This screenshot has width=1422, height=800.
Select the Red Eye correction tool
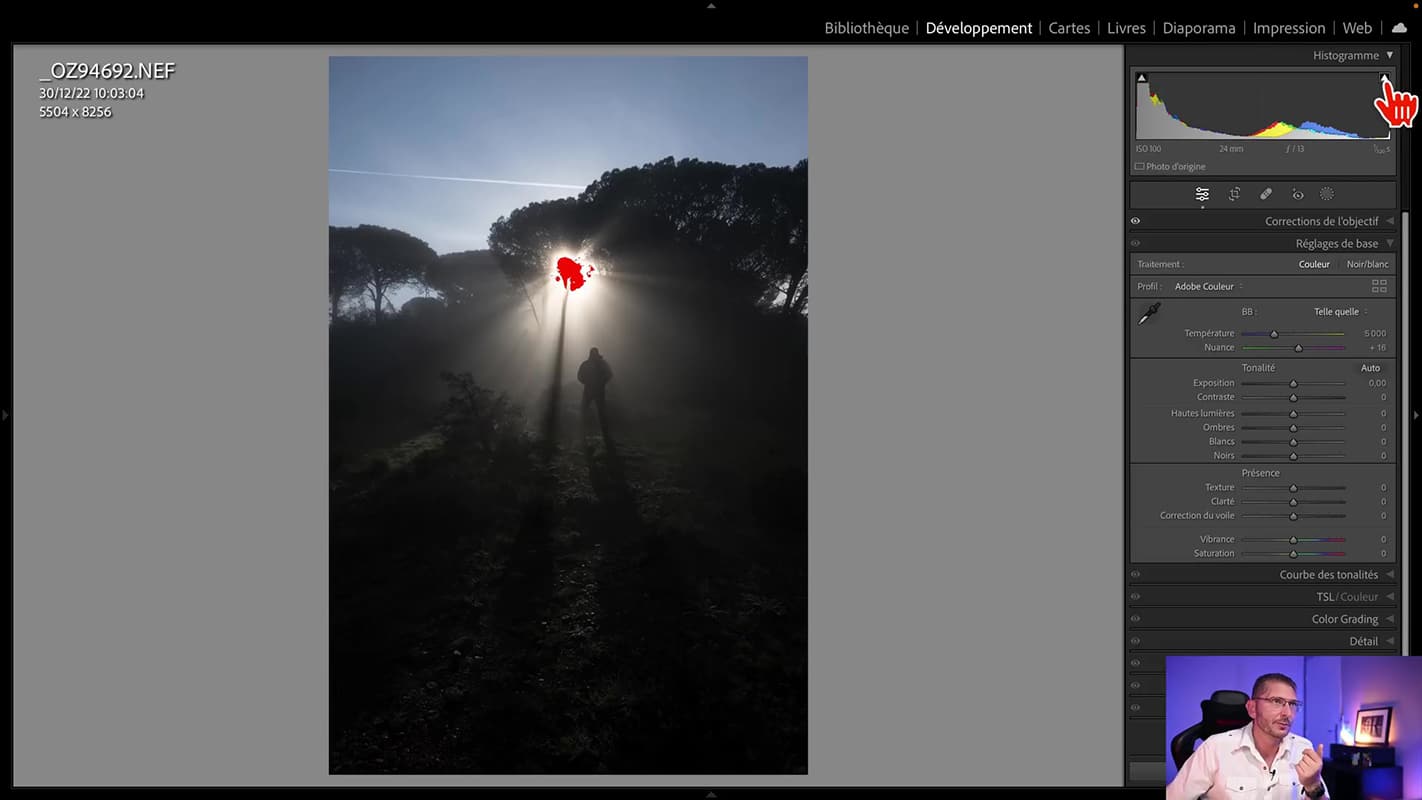tap(1297, 194)
